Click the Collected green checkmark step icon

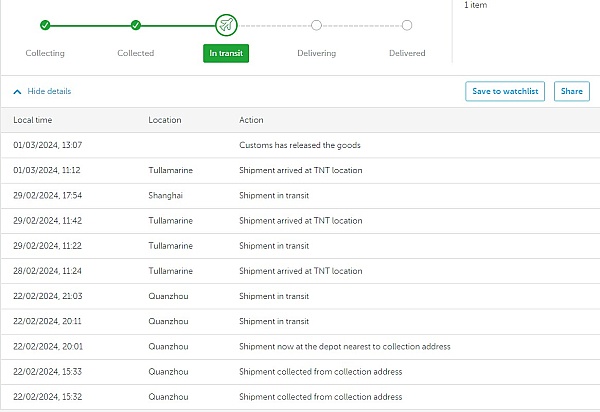(x=135, y=25)
